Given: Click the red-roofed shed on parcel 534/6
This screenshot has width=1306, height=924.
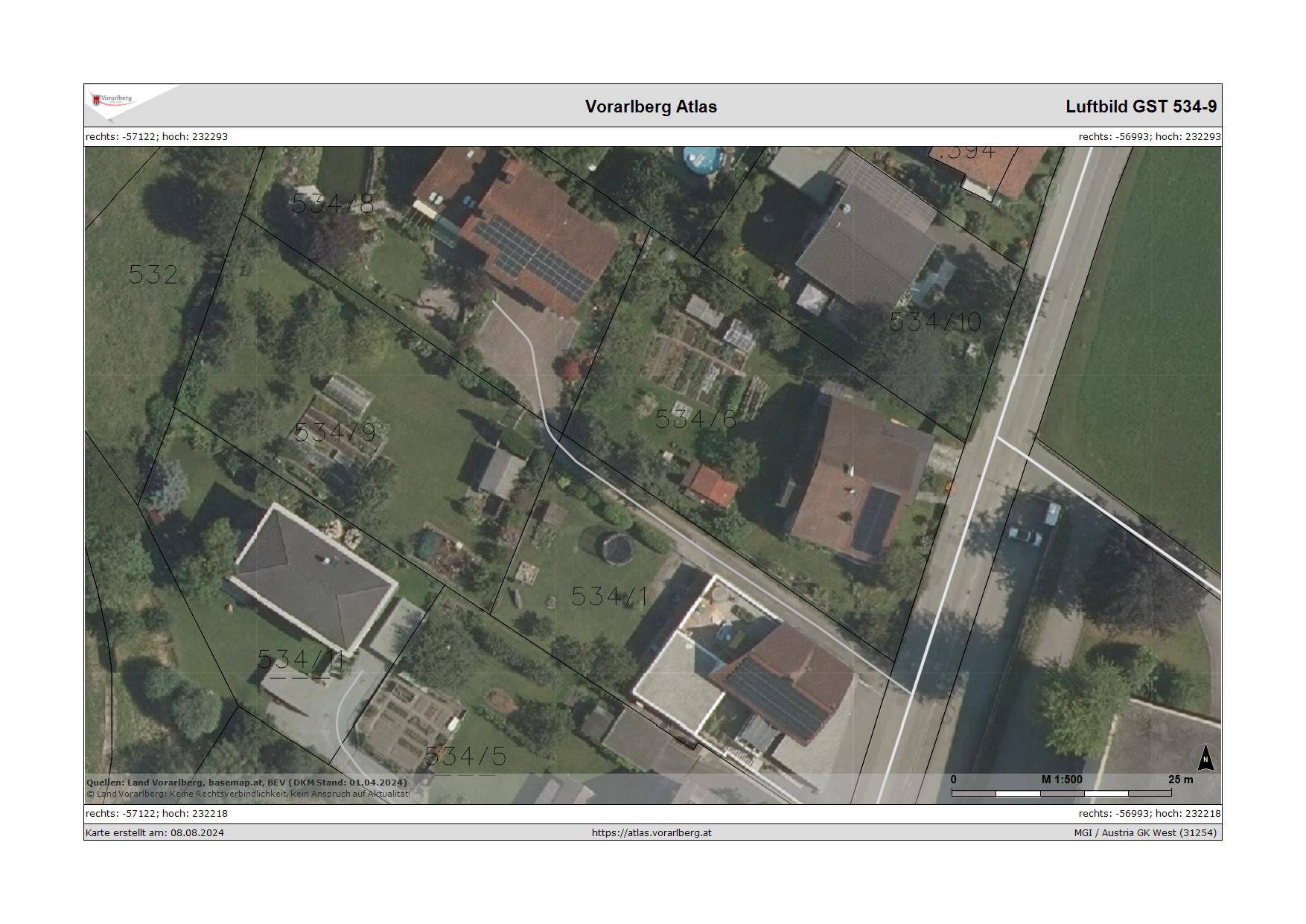Looking at the screenshot, I should tap(712, 486).
